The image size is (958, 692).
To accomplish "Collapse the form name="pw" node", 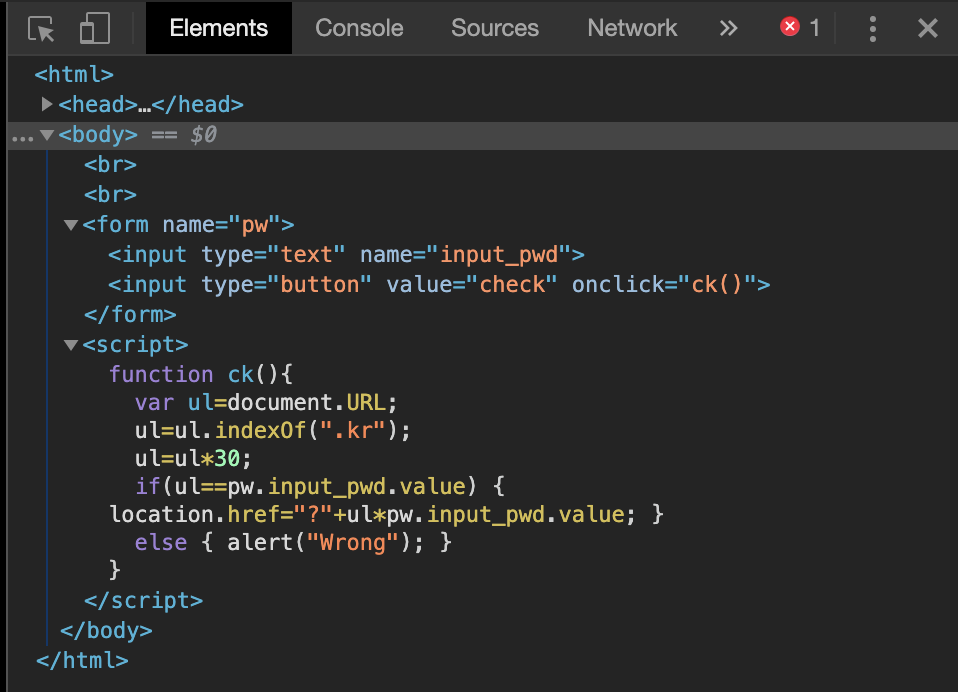I will [x=71, y=225].
